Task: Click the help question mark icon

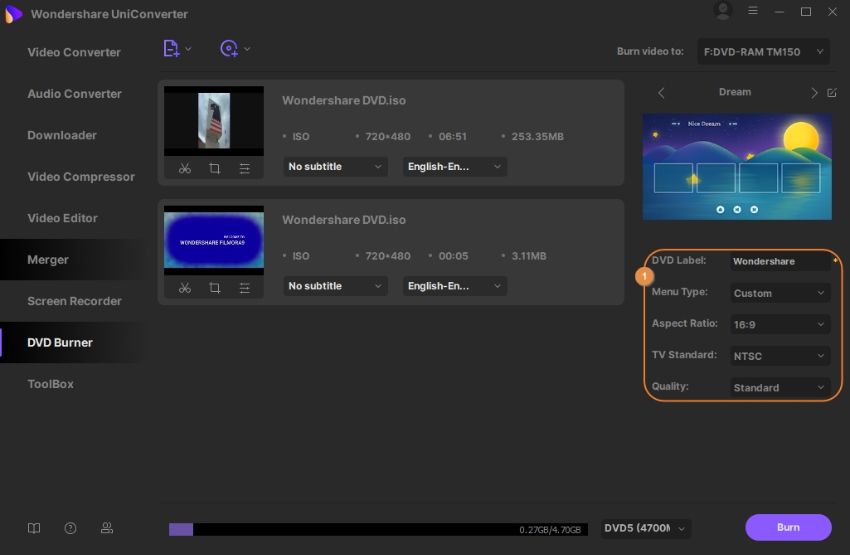Action: point(70,528)
